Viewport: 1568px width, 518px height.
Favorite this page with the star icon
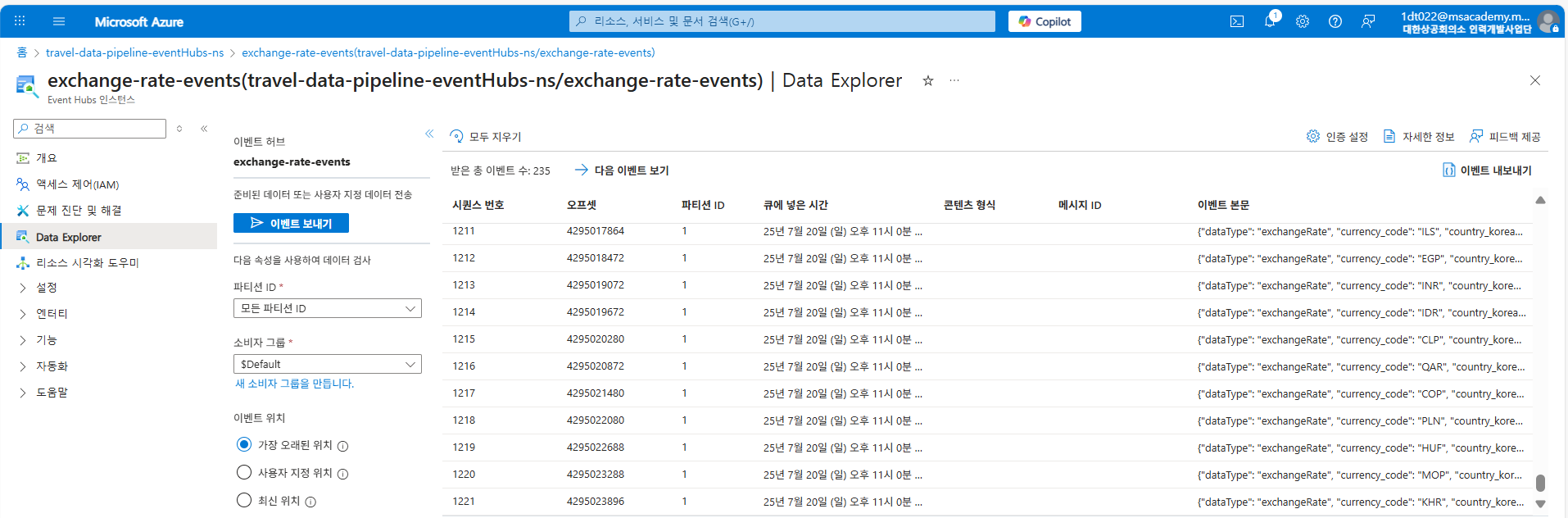pyautogui.click(x=928, y=80)
